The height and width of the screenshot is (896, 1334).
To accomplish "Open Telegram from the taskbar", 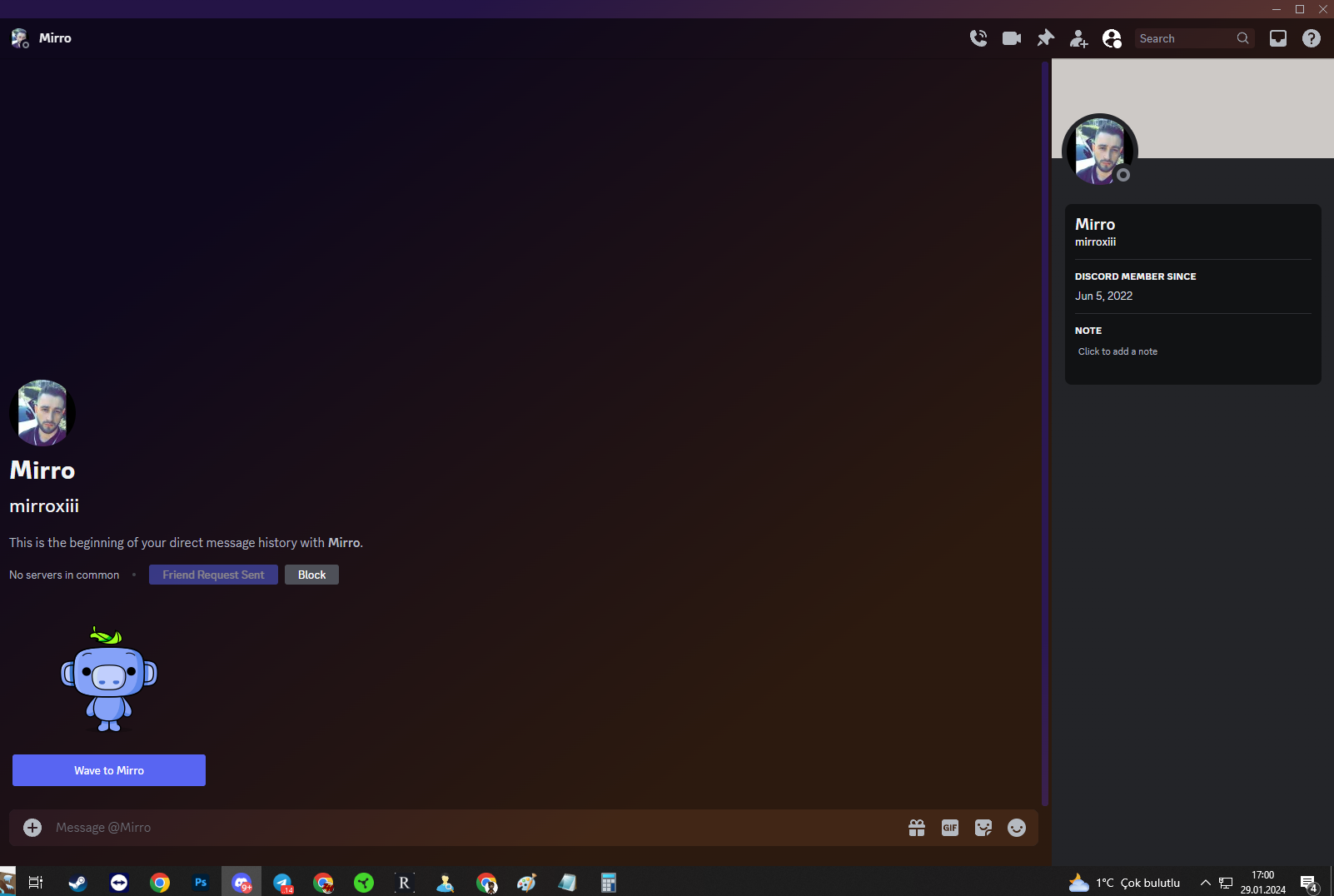I will [x=282, y=883].
